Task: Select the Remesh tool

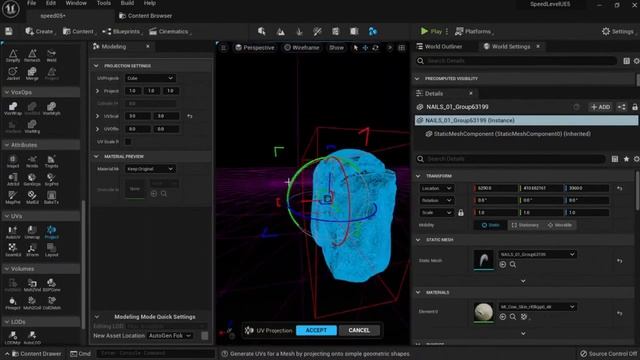Action: coord(32,56)
